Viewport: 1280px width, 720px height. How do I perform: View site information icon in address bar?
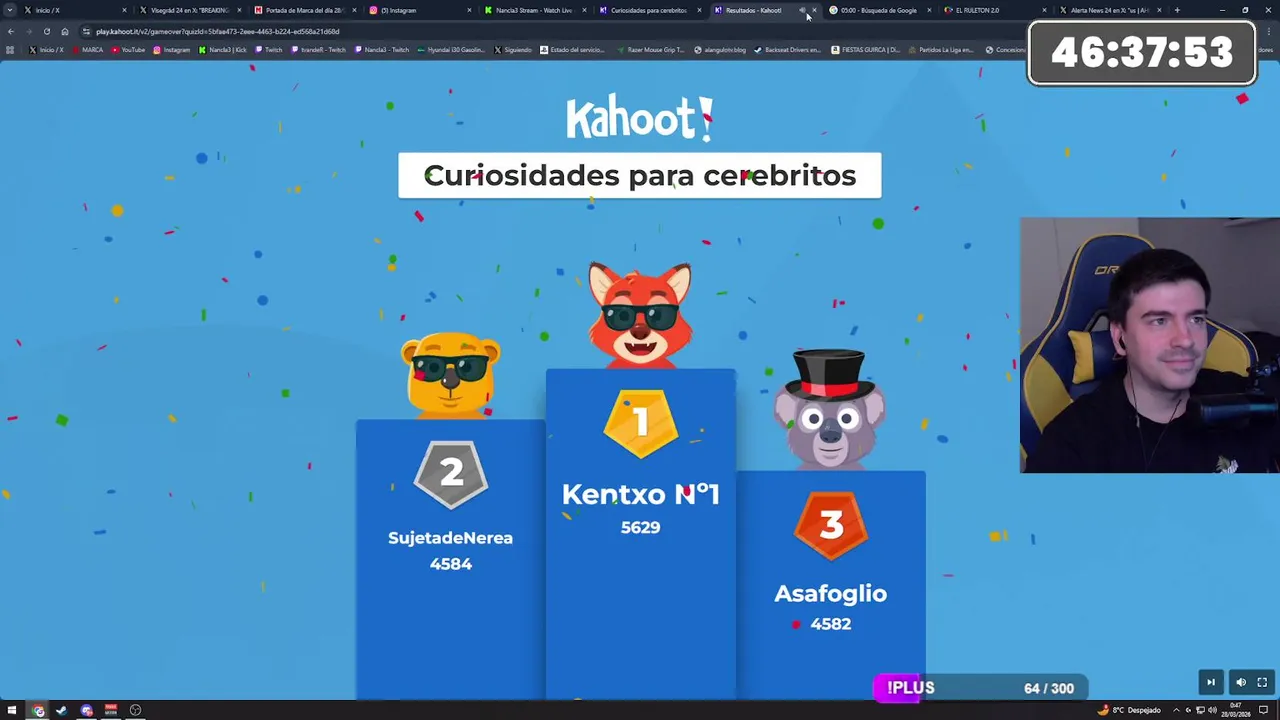pyautogui.click(x=87, y=31)
